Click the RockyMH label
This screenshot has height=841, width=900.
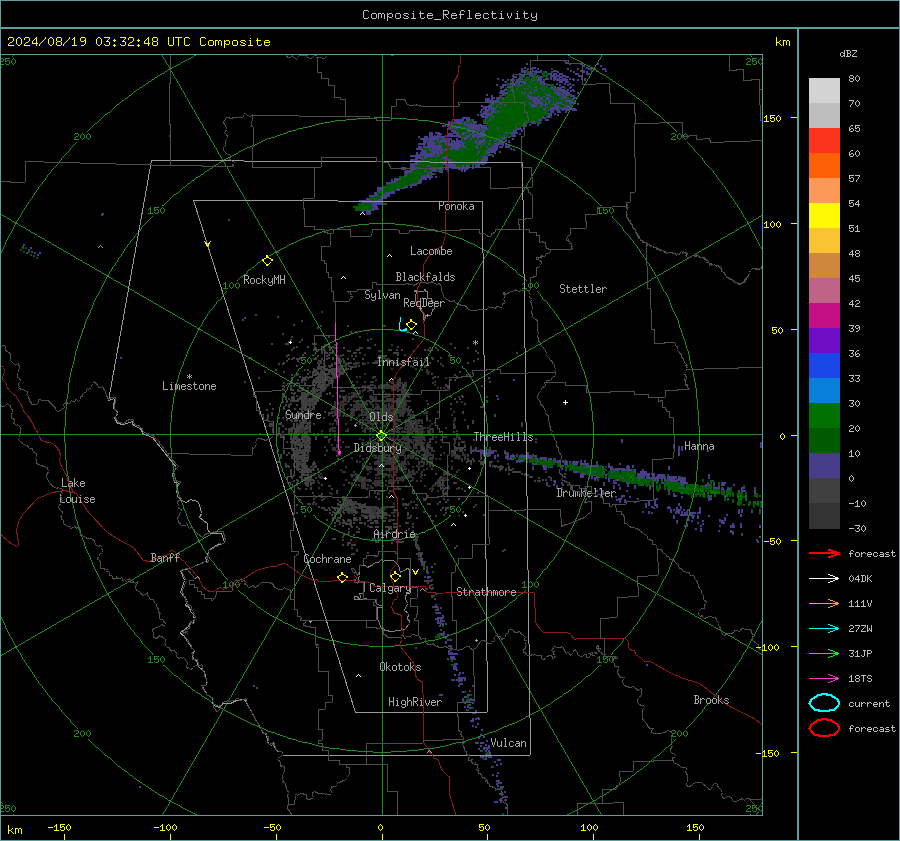tap(264, 280)
